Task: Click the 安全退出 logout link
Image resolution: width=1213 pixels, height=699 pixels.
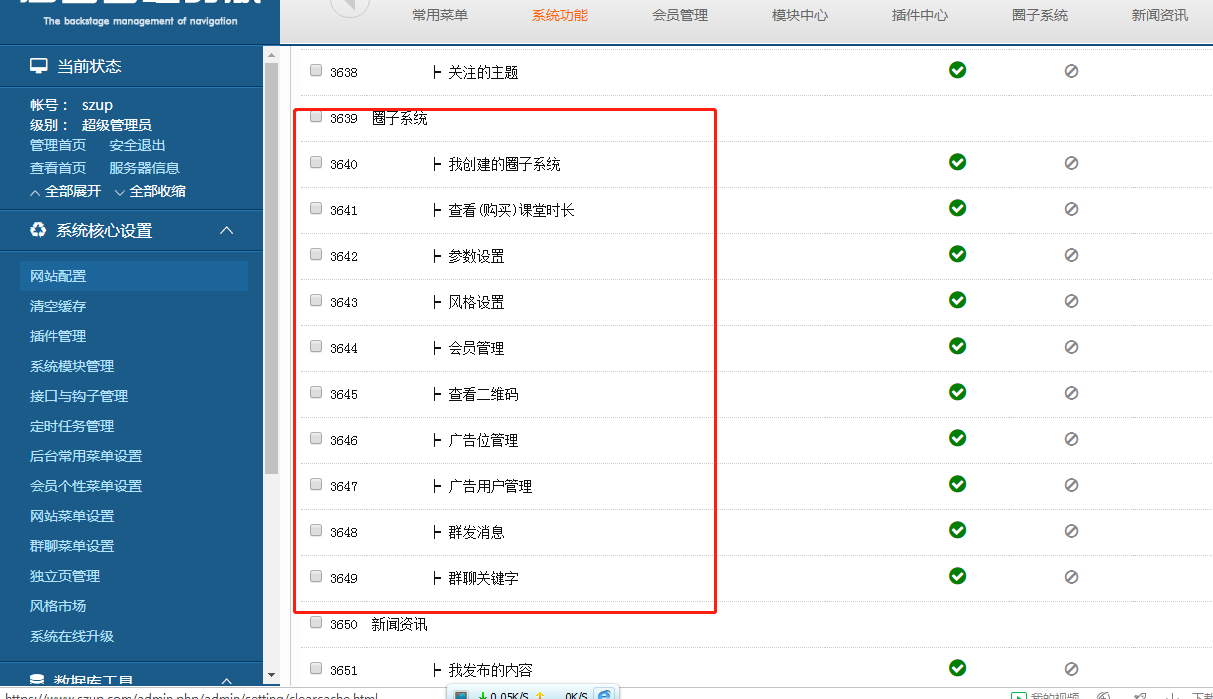Action: [x=137, y=146]
